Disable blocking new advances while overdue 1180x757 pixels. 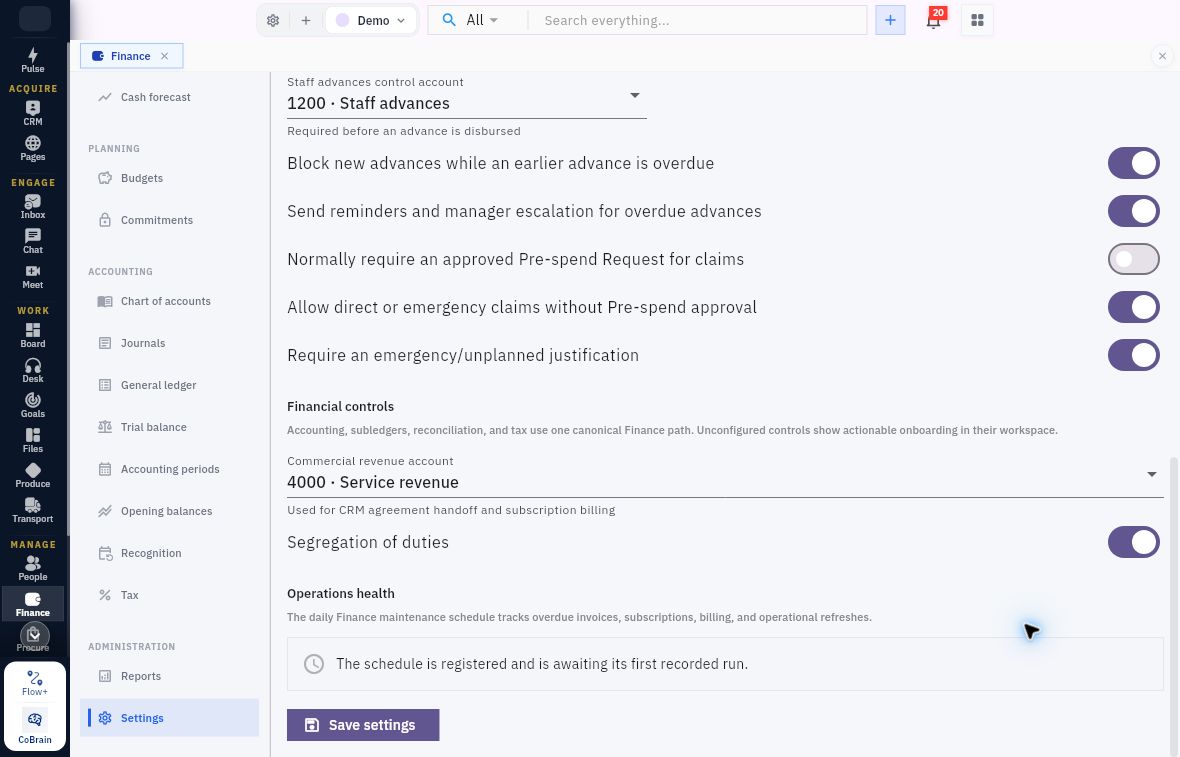tap(1133, 163)
